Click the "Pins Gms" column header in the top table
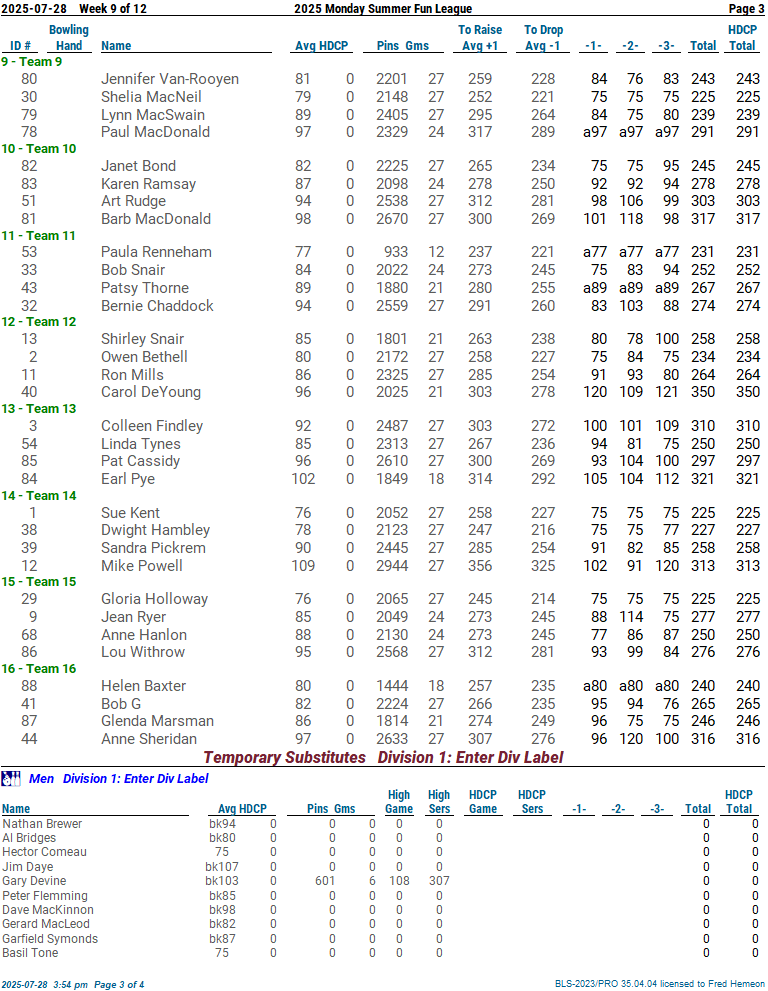This screenshot has height=991, width=768. tap(402, 46)
